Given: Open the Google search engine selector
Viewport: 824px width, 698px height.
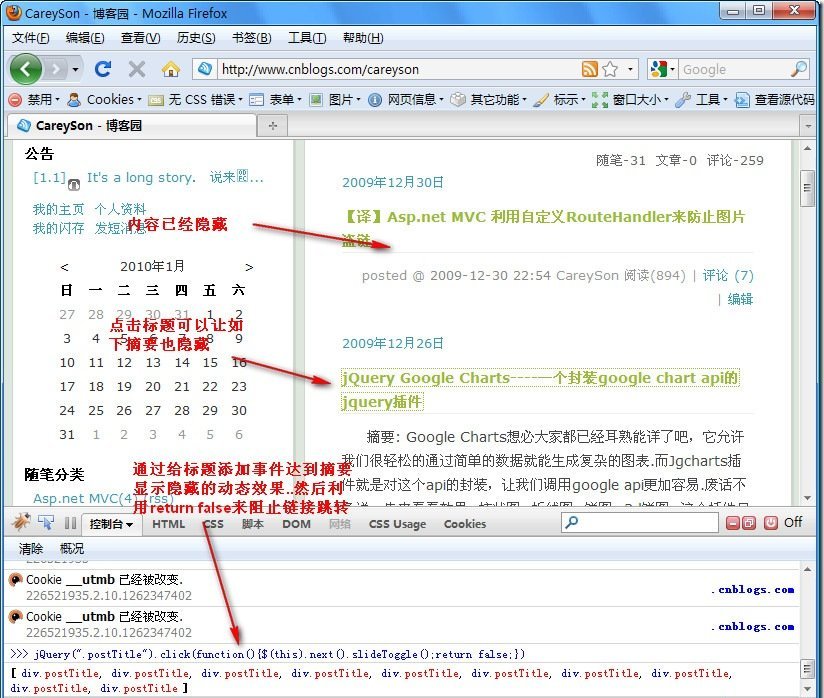Looking at the screenshot, I should click(x=662, y=69).
